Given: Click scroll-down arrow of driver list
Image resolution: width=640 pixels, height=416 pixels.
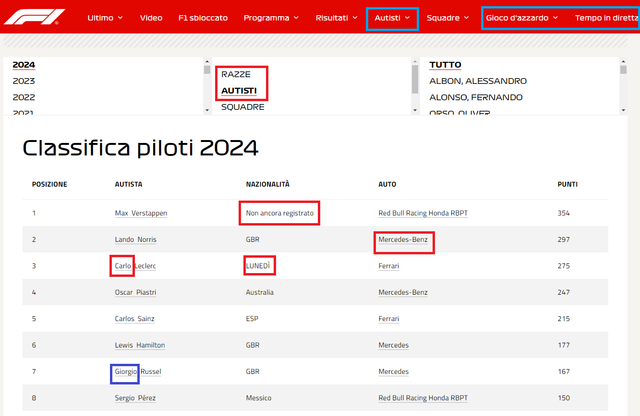Looking at the screenshot, I should (x=623, y=110).
